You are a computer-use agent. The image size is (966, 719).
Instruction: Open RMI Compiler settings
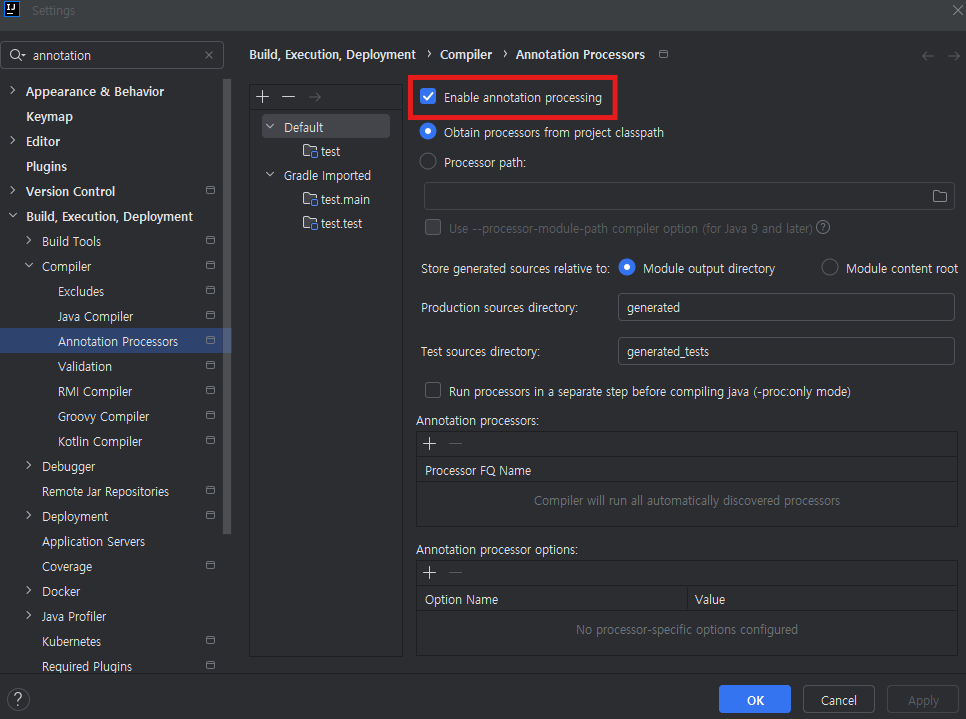tap(95, 391)
